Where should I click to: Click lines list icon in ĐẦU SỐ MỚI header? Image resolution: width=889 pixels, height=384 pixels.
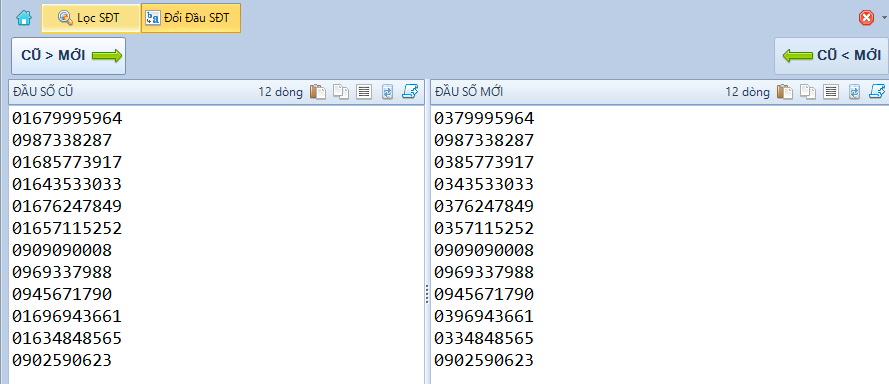[x=831, y=92]
